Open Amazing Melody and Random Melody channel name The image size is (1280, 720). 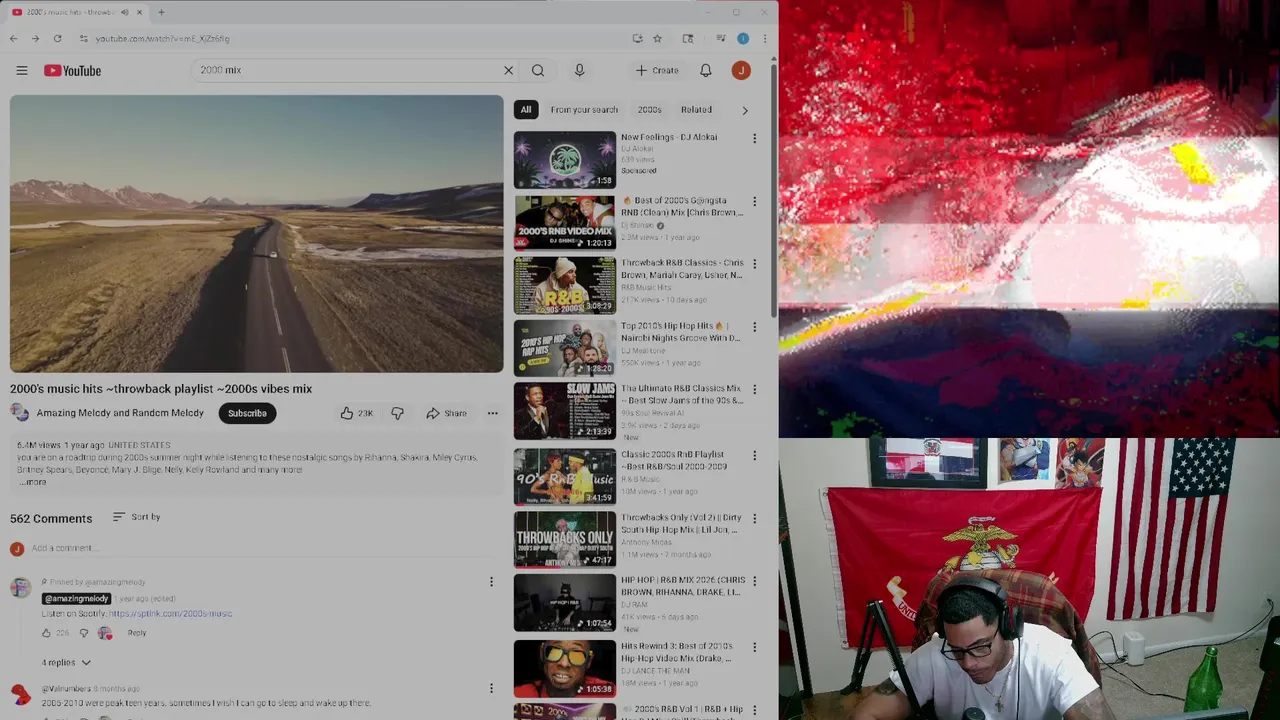tap(120, 413)
